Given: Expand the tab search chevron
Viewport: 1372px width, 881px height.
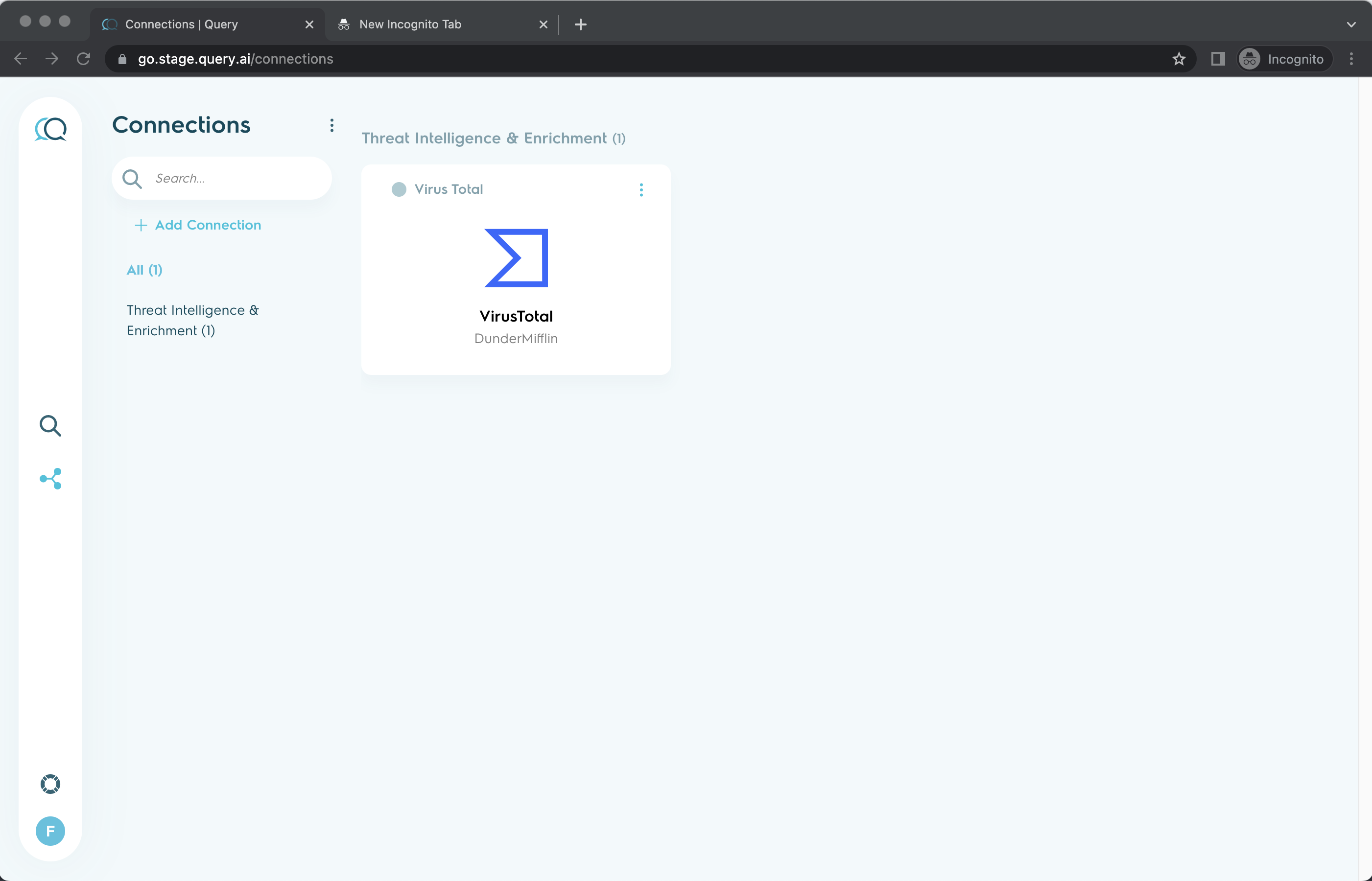Looking at the screenshot, I should point(1351,24).
